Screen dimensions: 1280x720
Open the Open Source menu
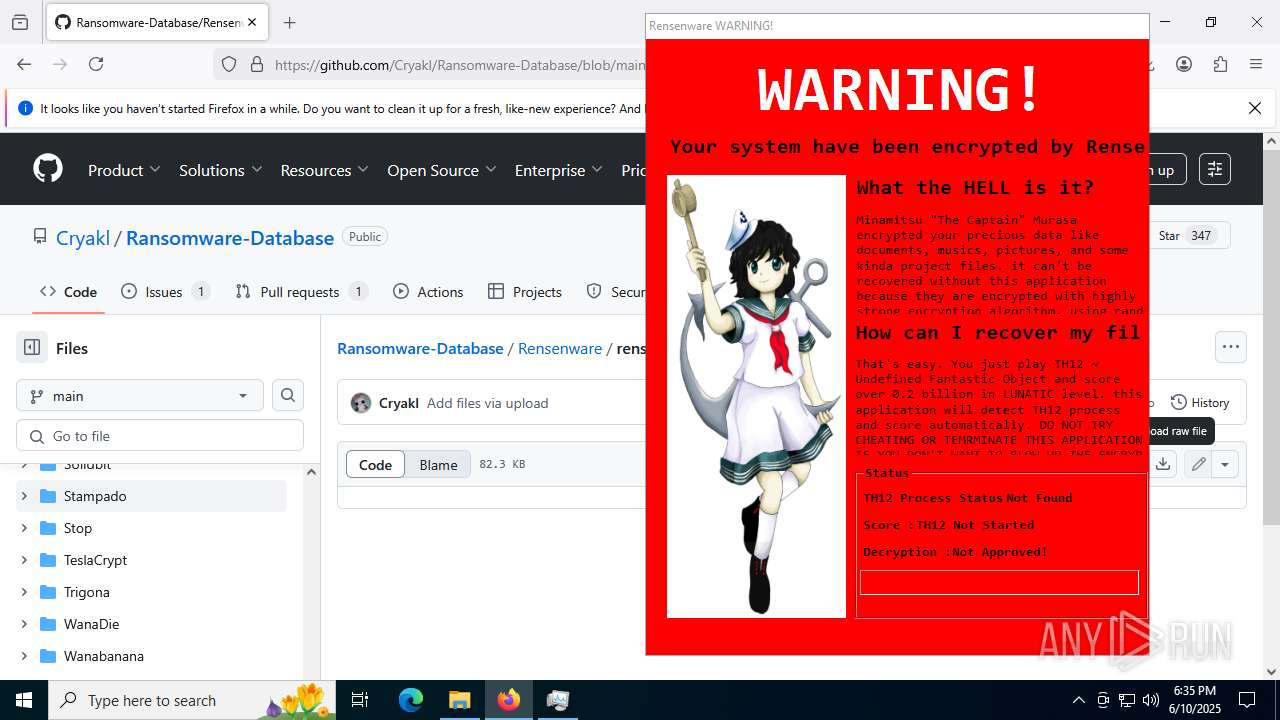click(x=441, y=170)
